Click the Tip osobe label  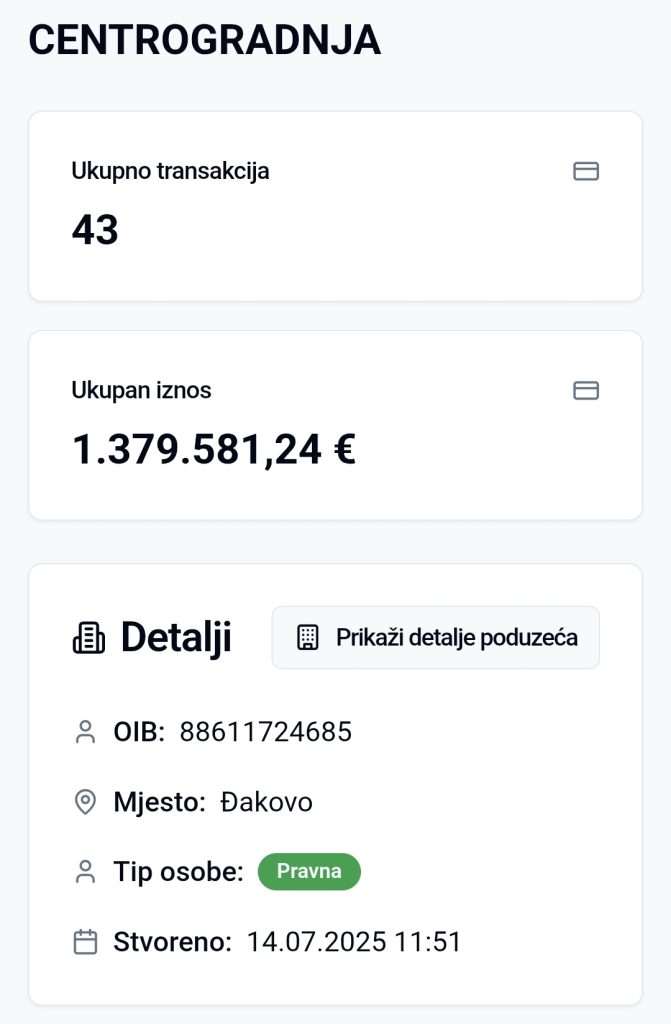[x=178, y=872]
